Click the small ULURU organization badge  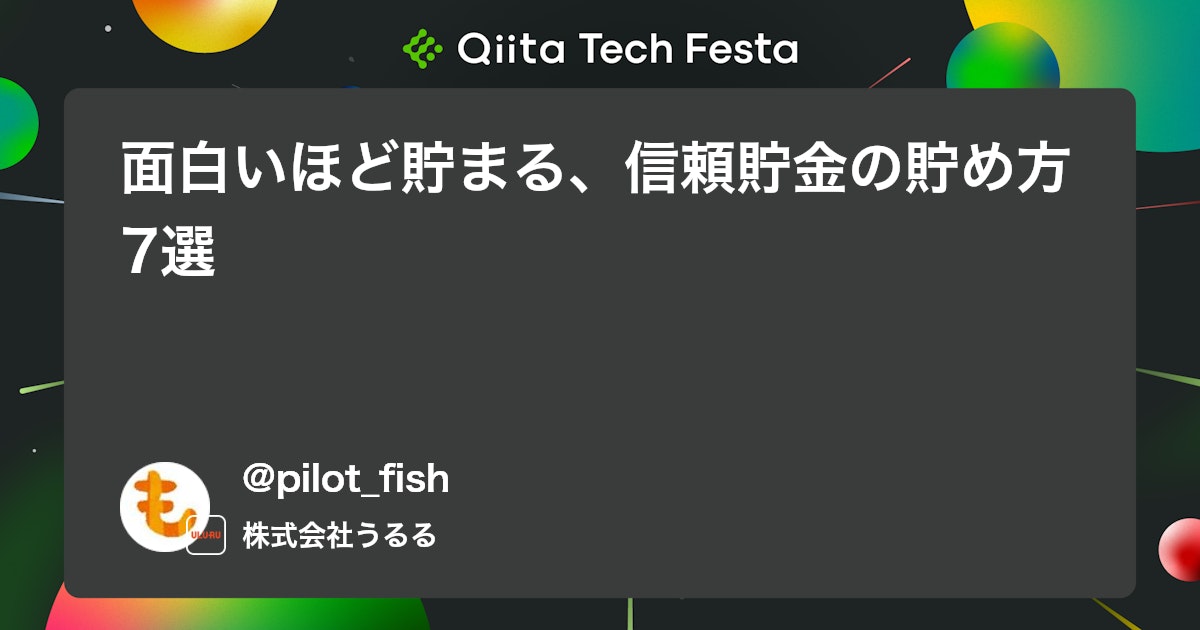point(206,535)
